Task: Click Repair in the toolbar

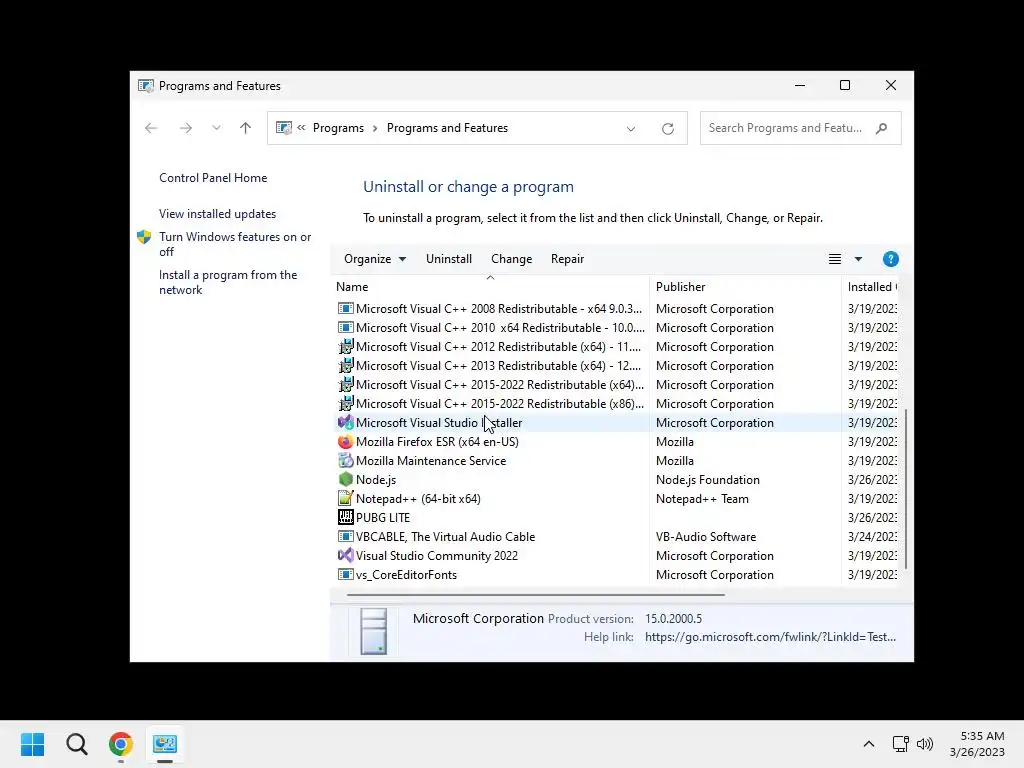Action: pyautogui.click(x=568, y=259)
